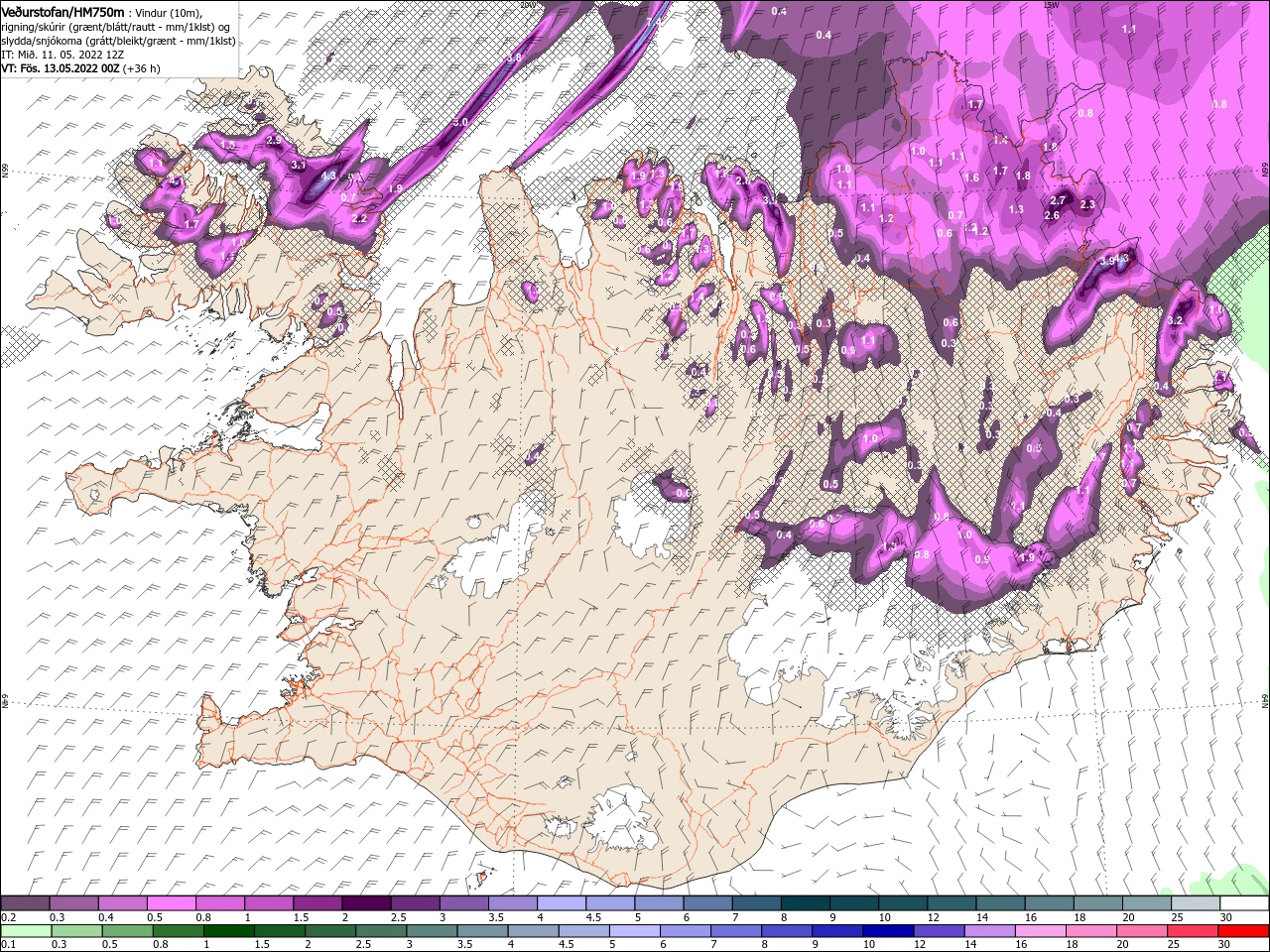
Task: Pick the red-pink swatch at 25 in rain scale
Action: [x=1193, y=931]
